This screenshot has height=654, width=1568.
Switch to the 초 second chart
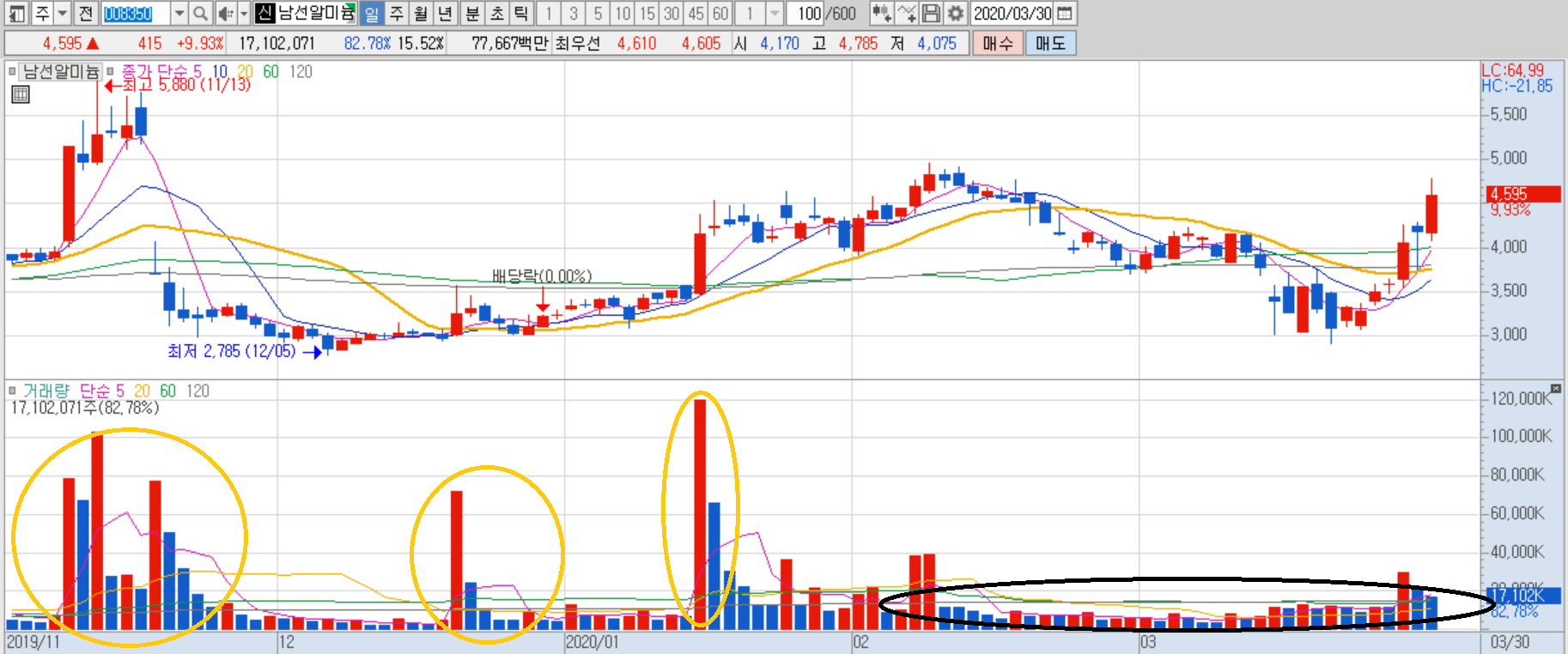[x=497, y=13]
